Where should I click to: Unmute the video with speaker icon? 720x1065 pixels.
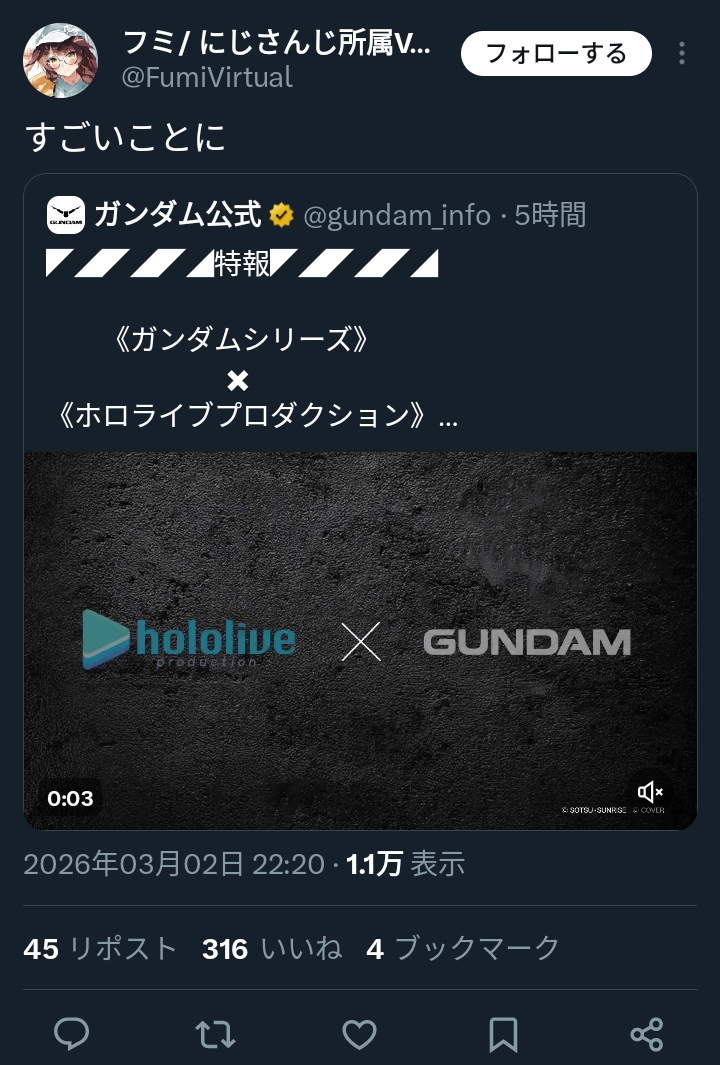click(x=650, y=791)
